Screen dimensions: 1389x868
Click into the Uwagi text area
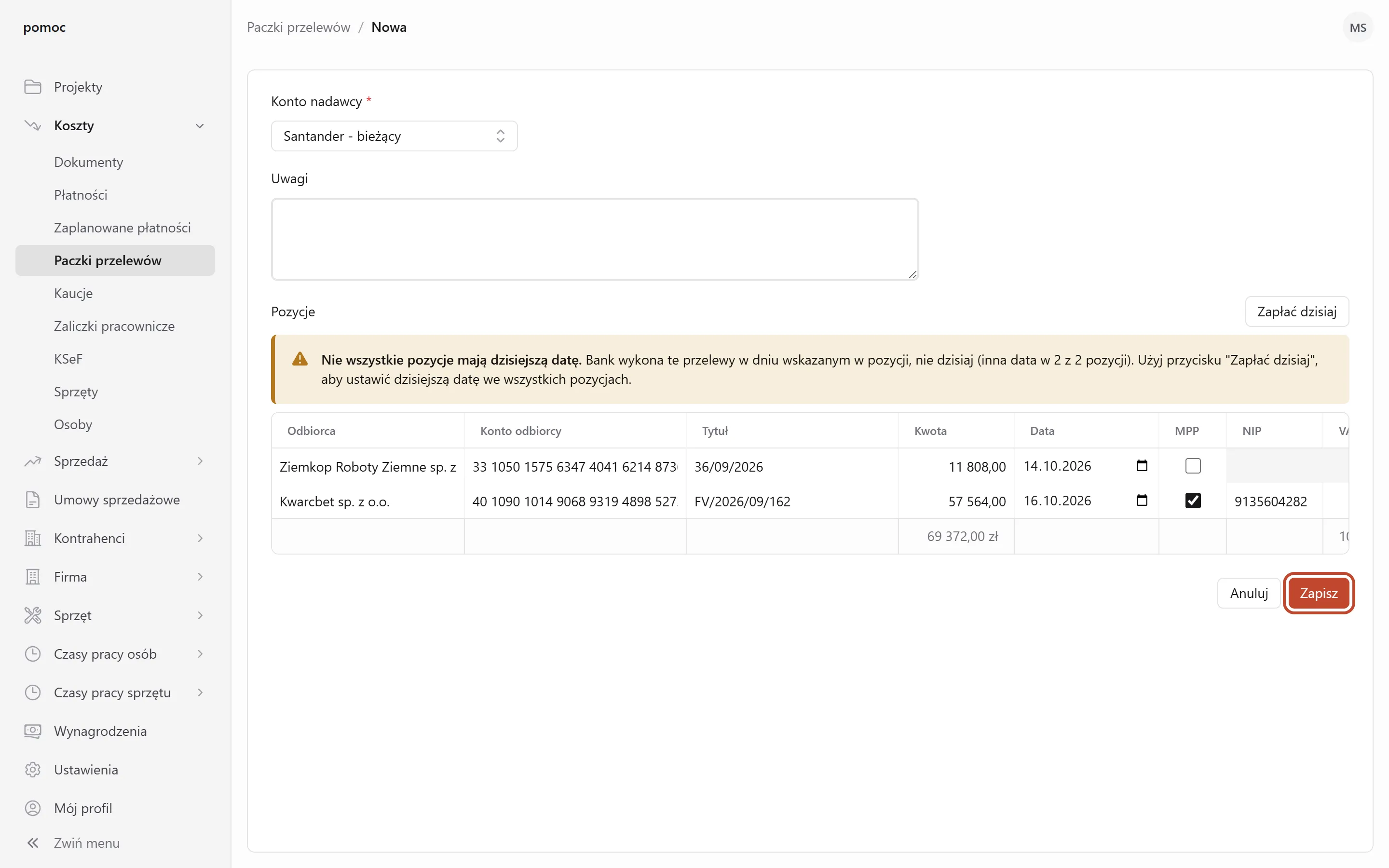coord(595,239)
